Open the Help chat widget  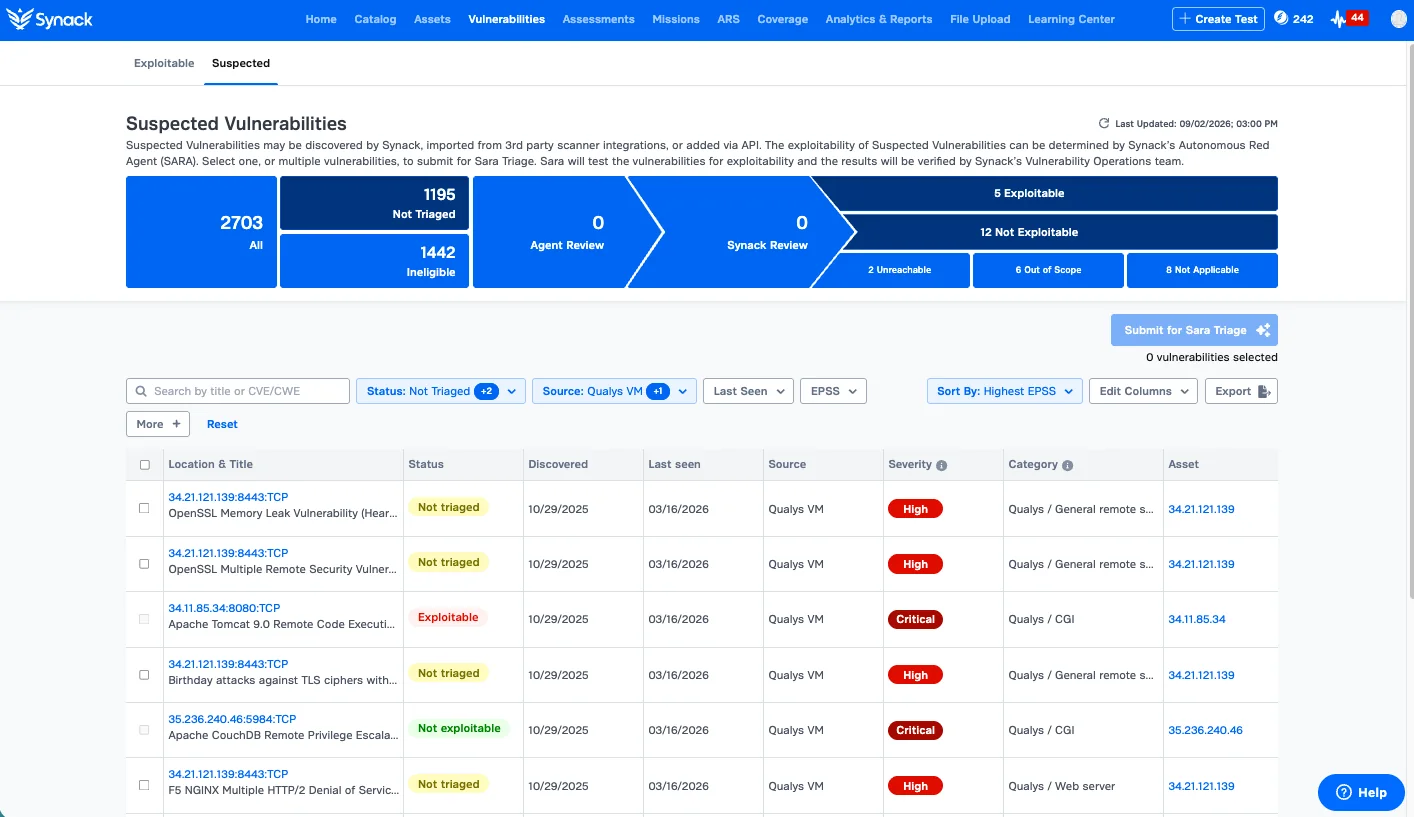coord(1360,792)
